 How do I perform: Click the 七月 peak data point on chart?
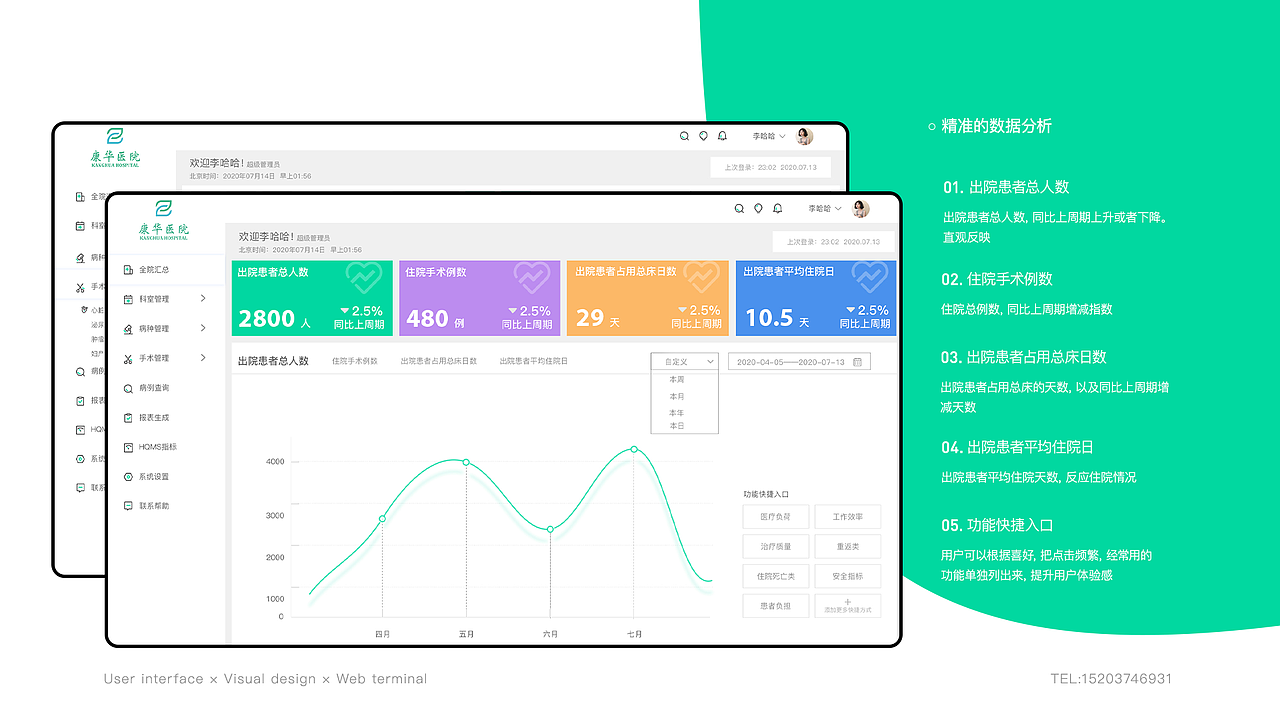pyautogui.click(x=634, y=449)
